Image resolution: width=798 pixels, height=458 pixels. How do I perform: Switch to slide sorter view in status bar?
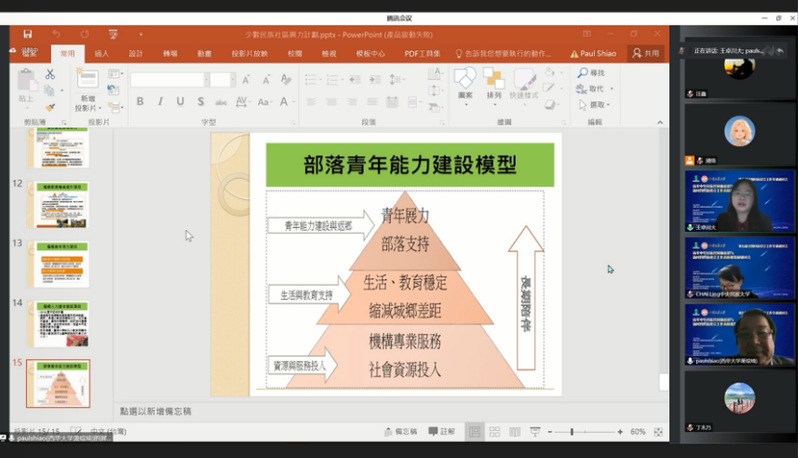pos(493,431)
